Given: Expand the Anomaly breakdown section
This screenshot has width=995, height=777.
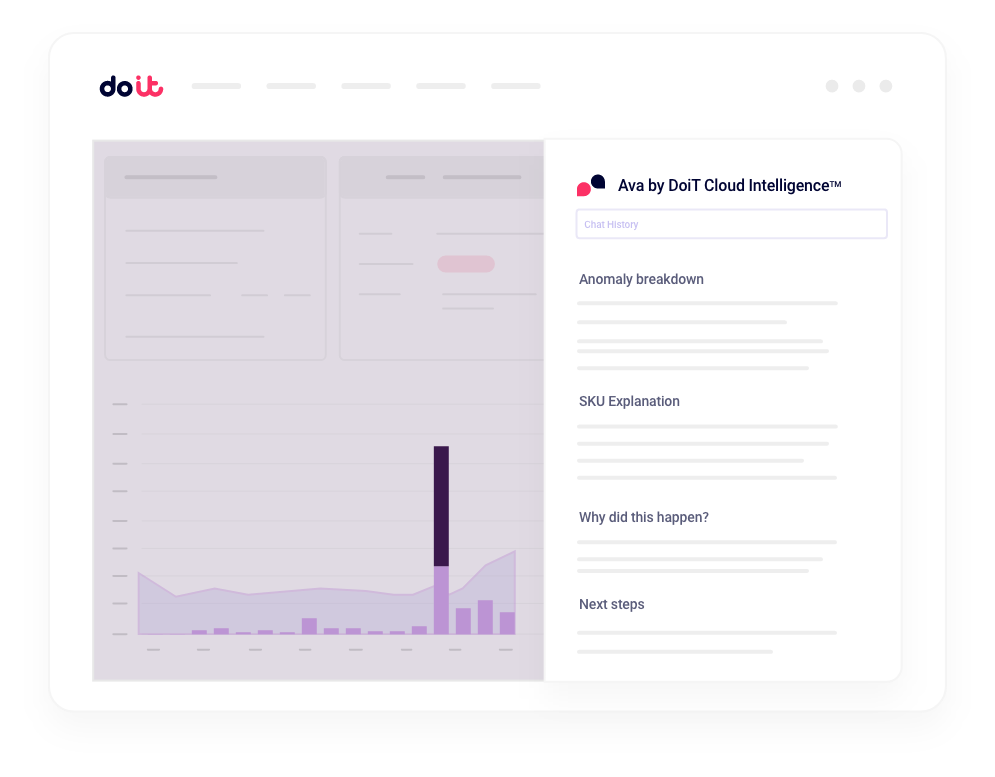Looking at the screenshot, I should tap(641, 279).
